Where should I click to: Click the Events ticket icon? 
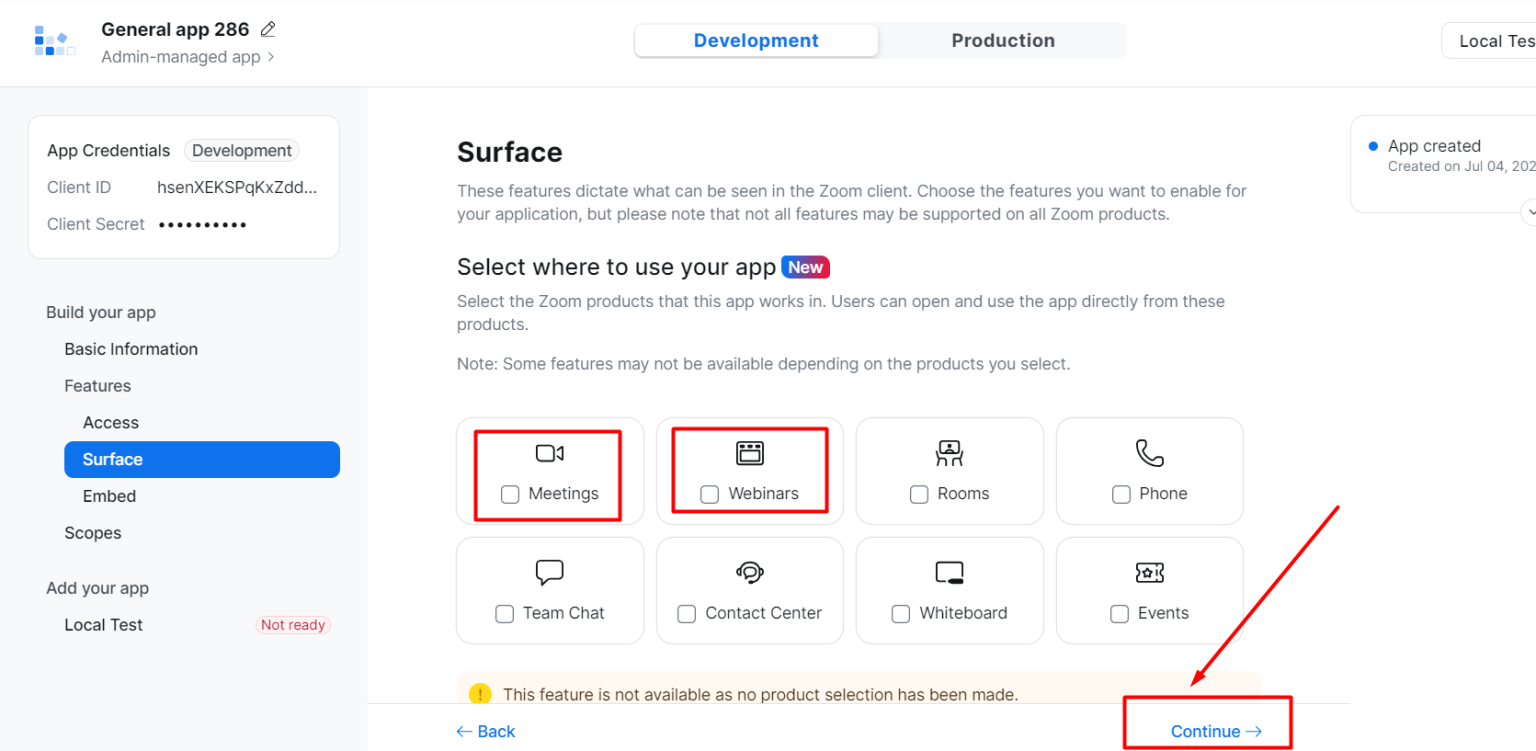(x=1149, y=572)
